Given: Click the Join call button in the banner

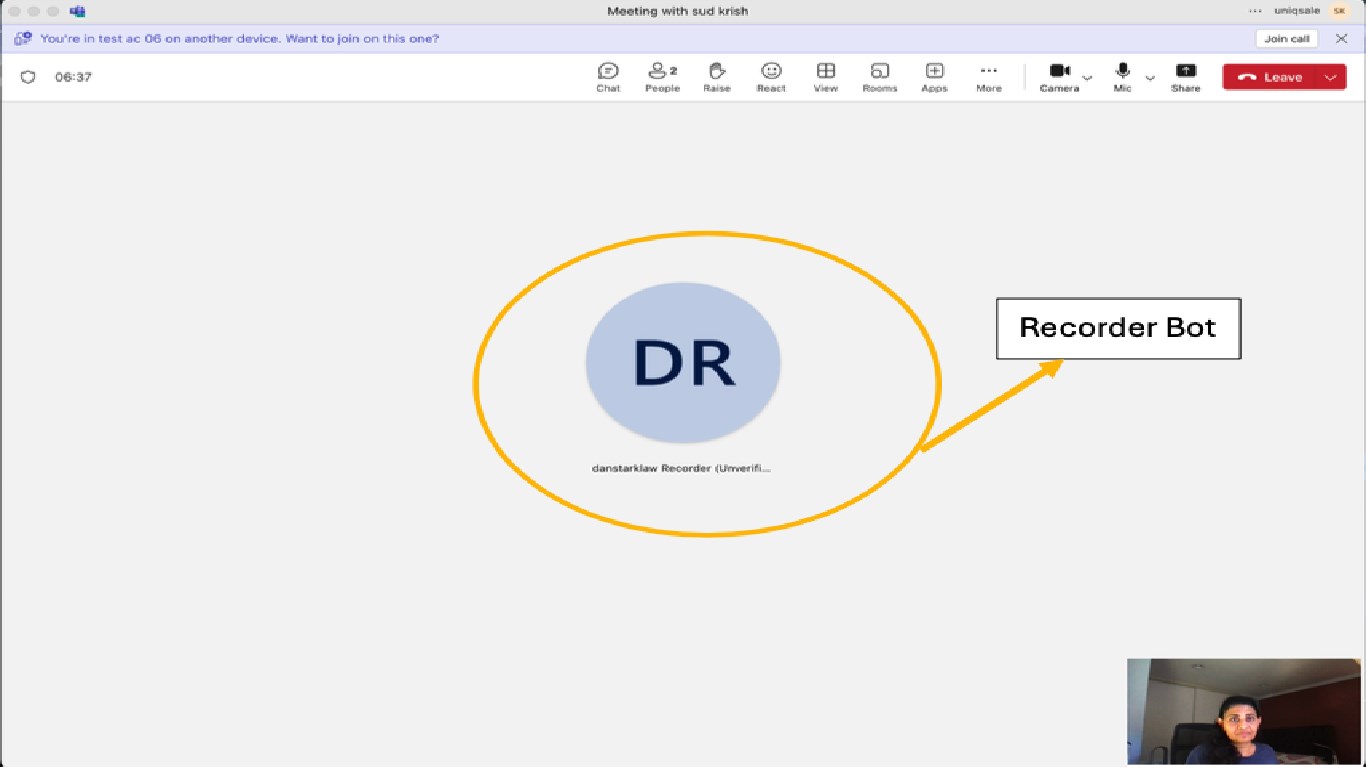Looking at the screenshot, I should (x=1286, y=39).
